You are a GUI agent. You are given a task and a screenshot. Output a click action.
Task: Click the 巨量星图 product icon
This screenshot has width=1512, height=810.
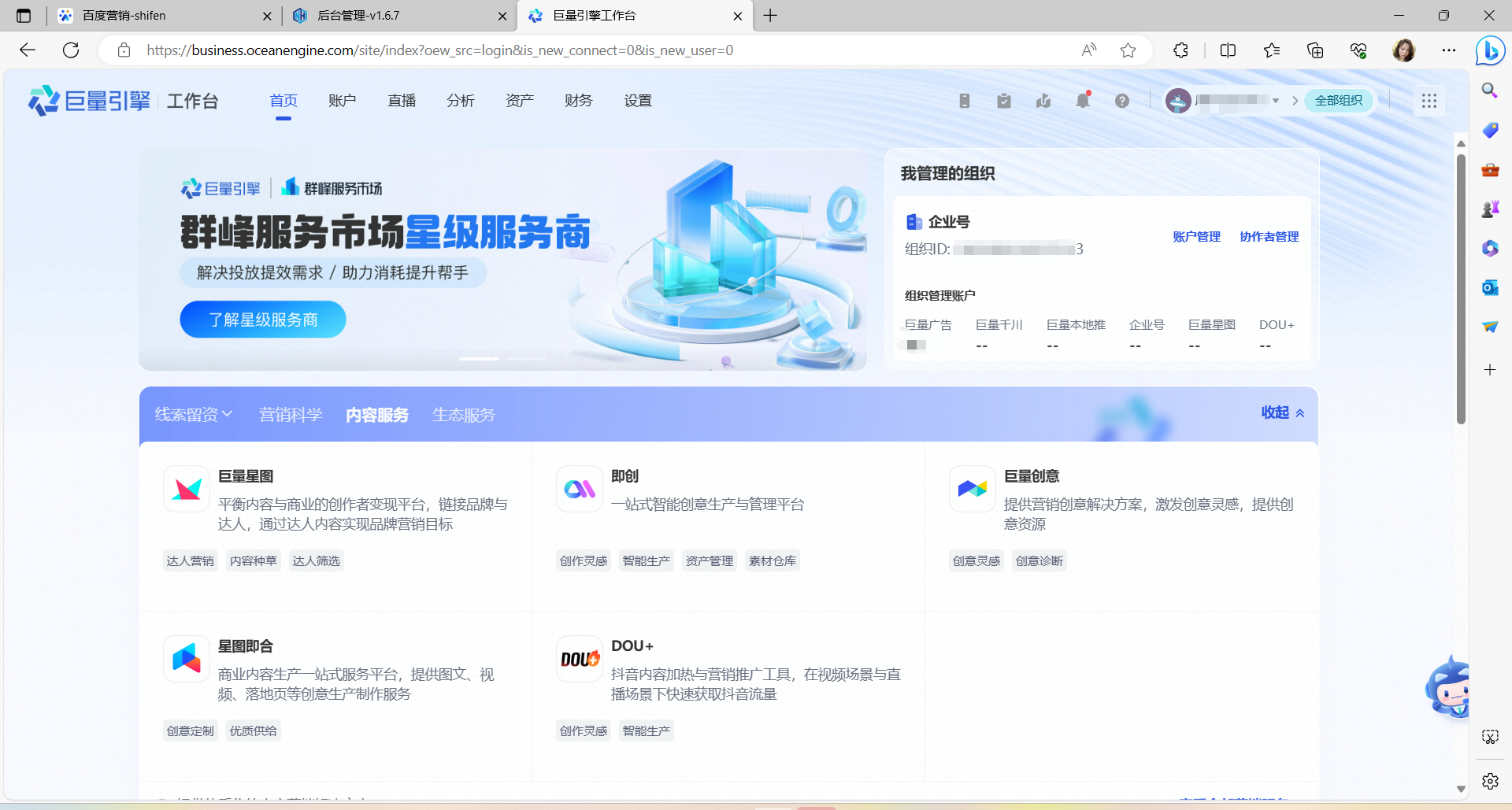(x=187, y=489)
